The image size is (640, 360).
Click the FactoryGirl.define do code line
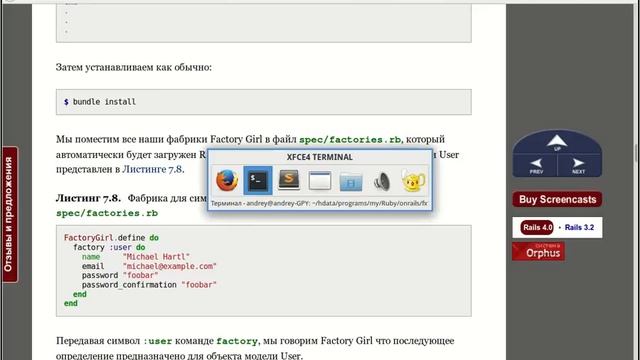(111, 238)
